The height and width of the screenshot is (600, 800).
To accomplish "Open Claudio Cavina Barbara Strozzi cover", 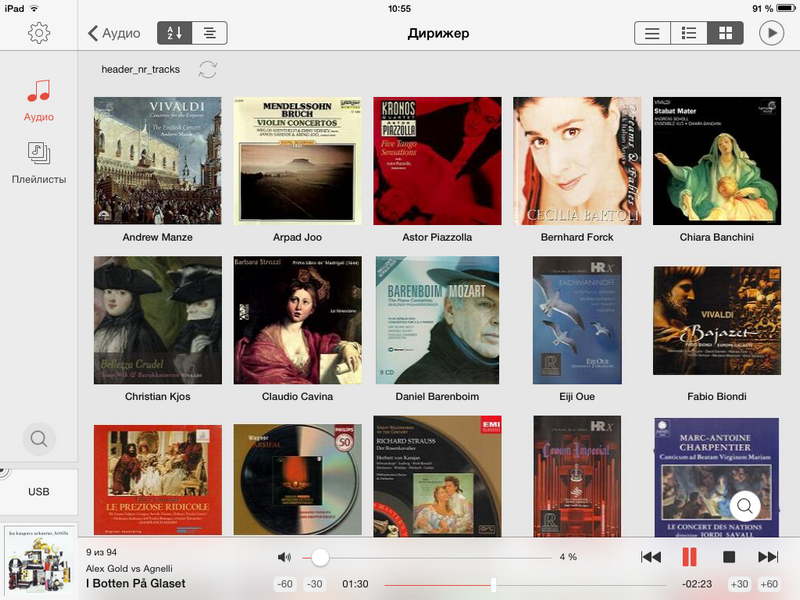I will [297, 320].
